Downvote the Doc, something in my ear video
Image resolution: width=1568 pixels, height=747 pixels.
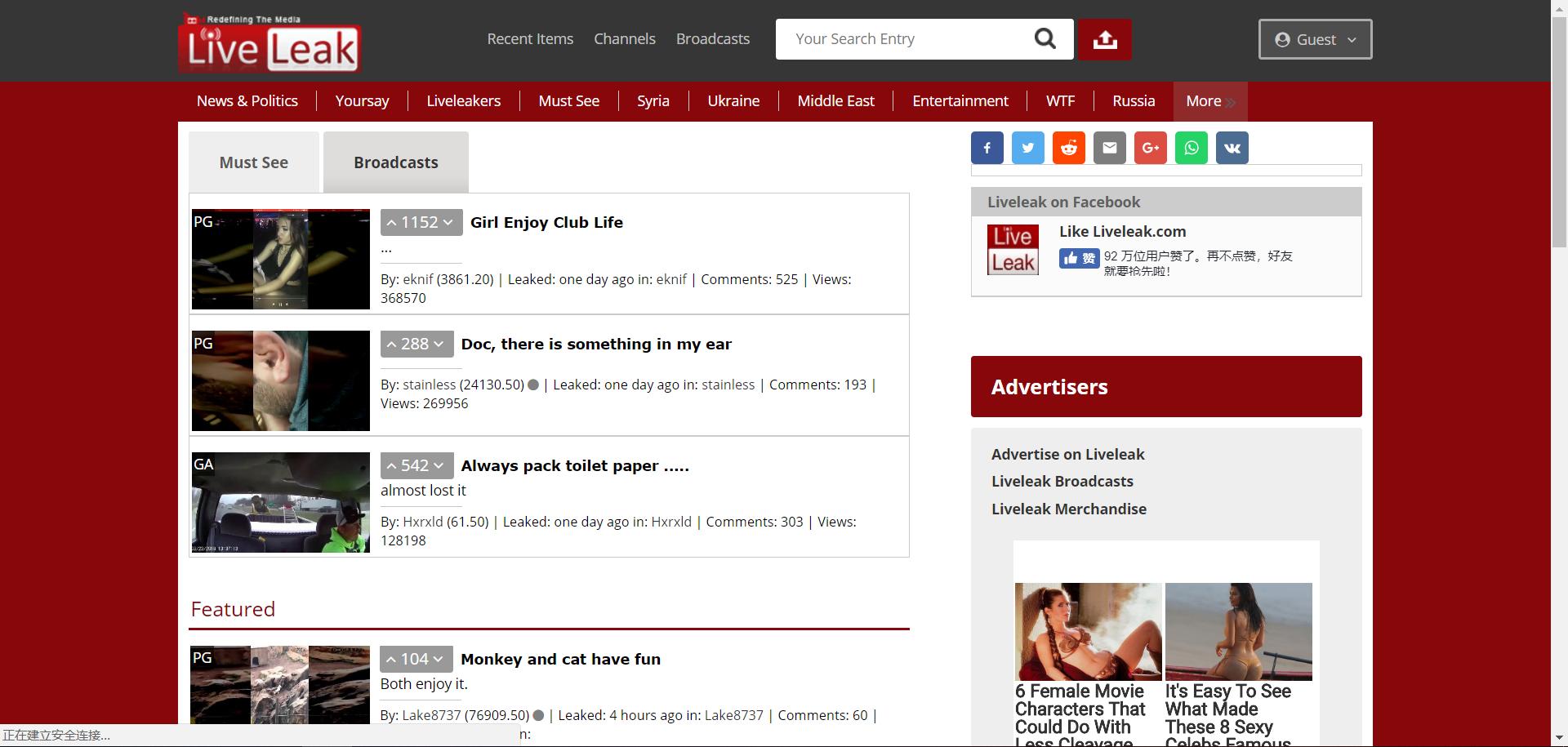pos(439,345)
